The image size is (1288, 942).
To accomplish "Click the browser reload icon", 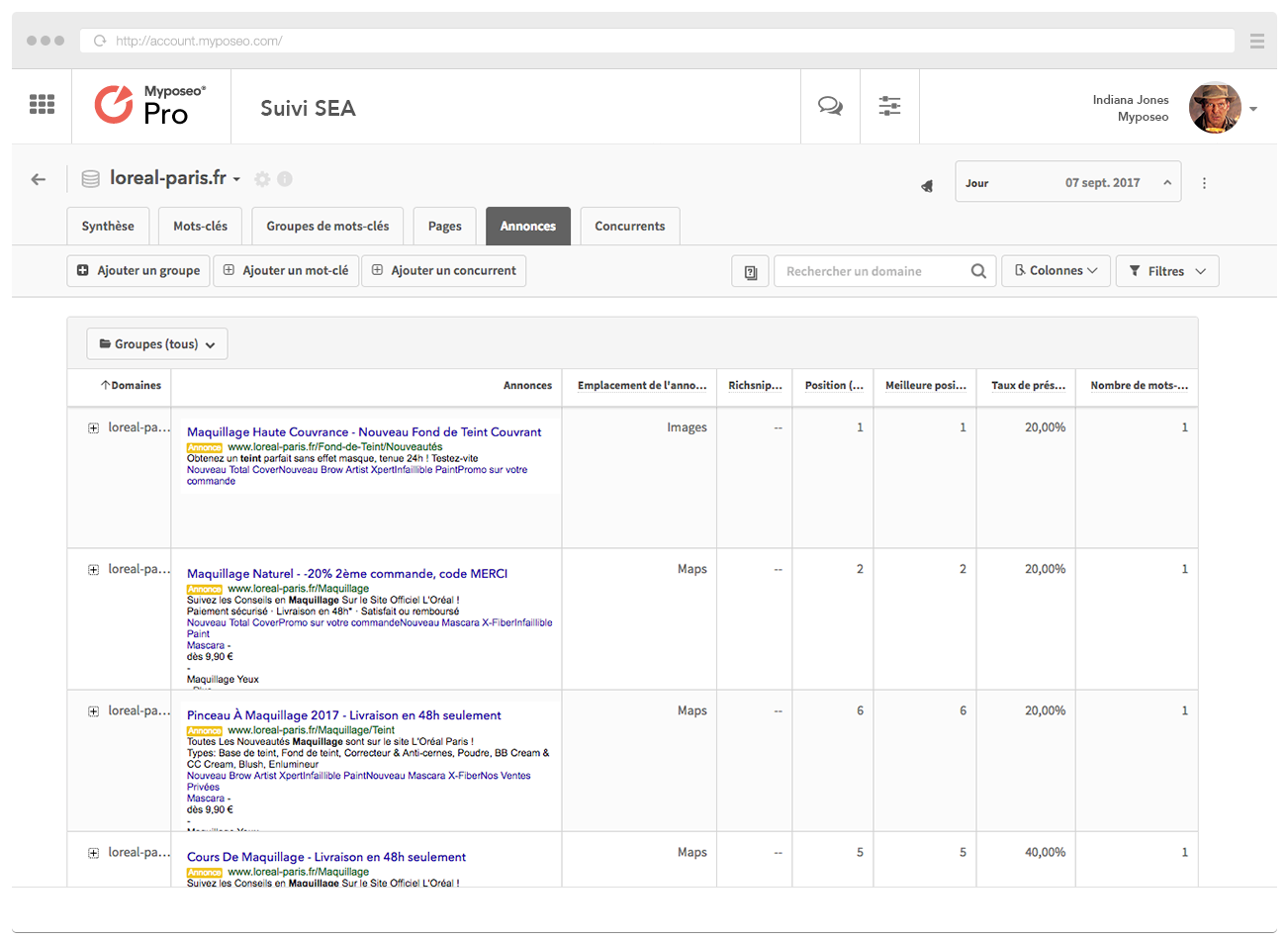I will point(100,41).
